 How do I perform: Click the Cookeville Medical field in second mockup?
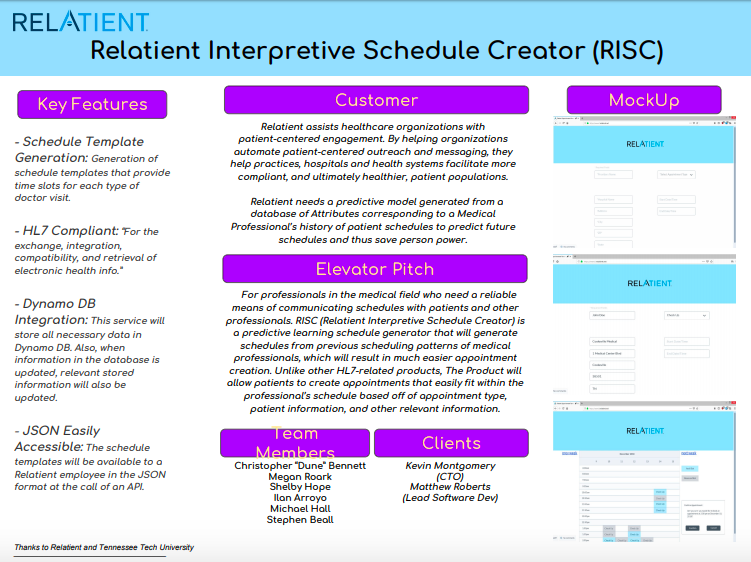point(612,341)
